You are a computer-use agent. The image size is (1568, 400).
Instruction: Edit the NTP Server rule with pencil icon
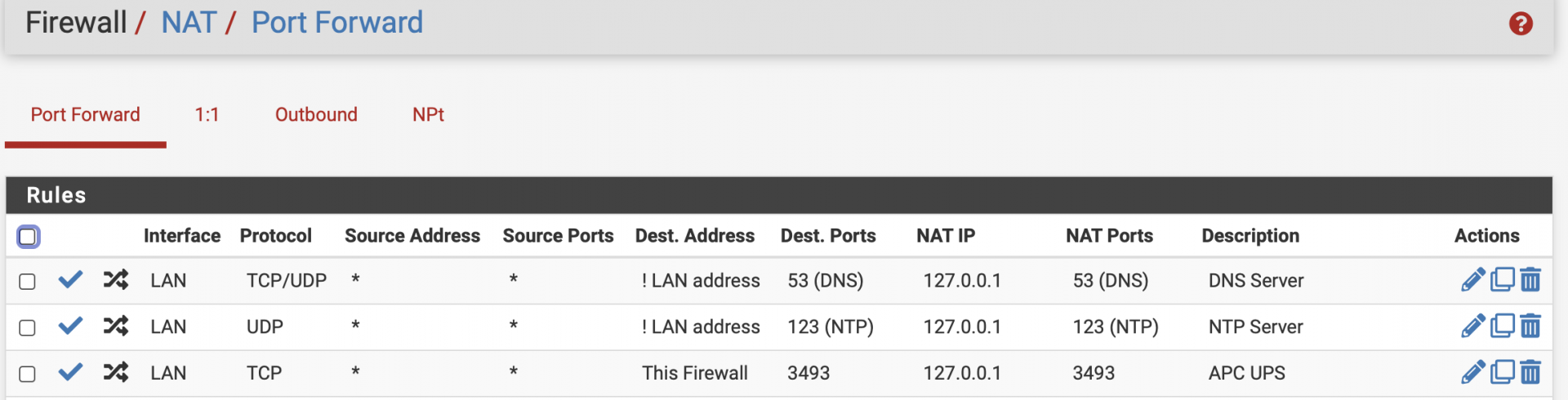point(1472,327)
